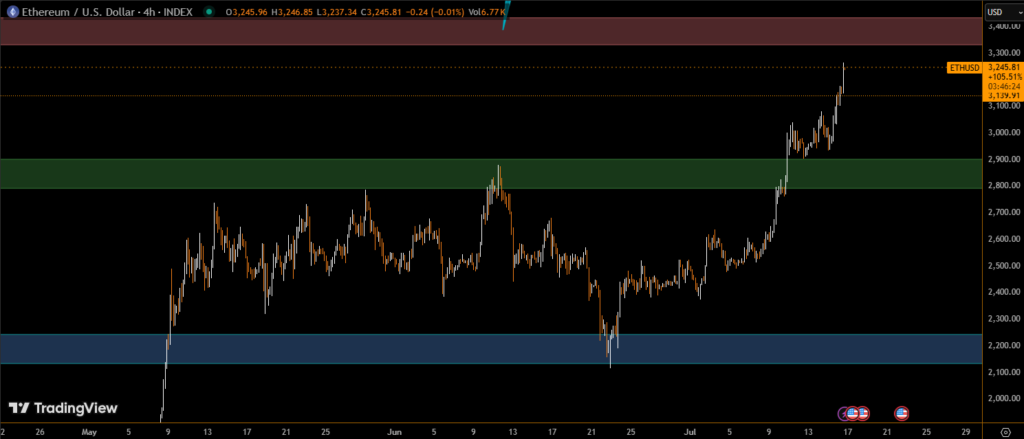Click the Jun label on time axis
The image size is (1024, 439).
394,433
